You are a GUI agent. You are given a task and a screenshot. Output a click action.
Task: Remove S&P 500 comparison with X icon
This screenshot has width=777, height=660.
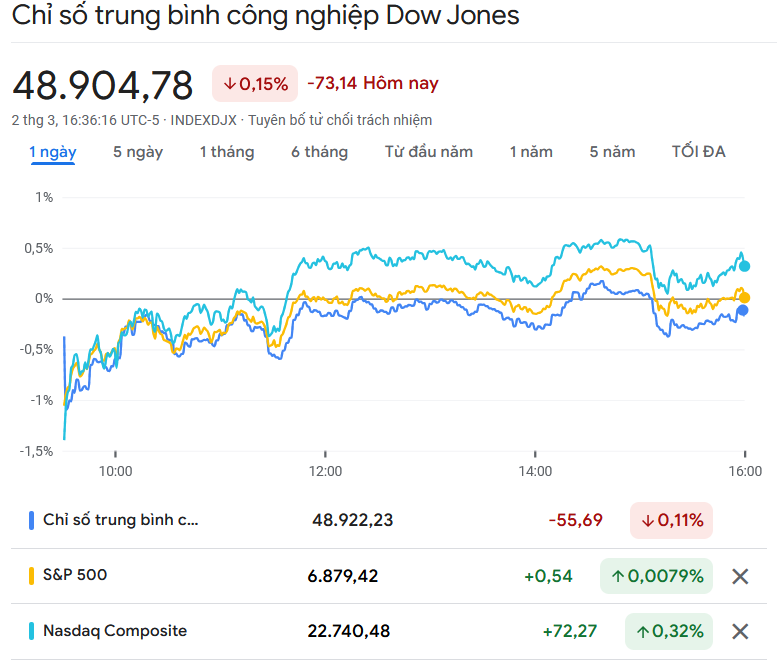740,576
